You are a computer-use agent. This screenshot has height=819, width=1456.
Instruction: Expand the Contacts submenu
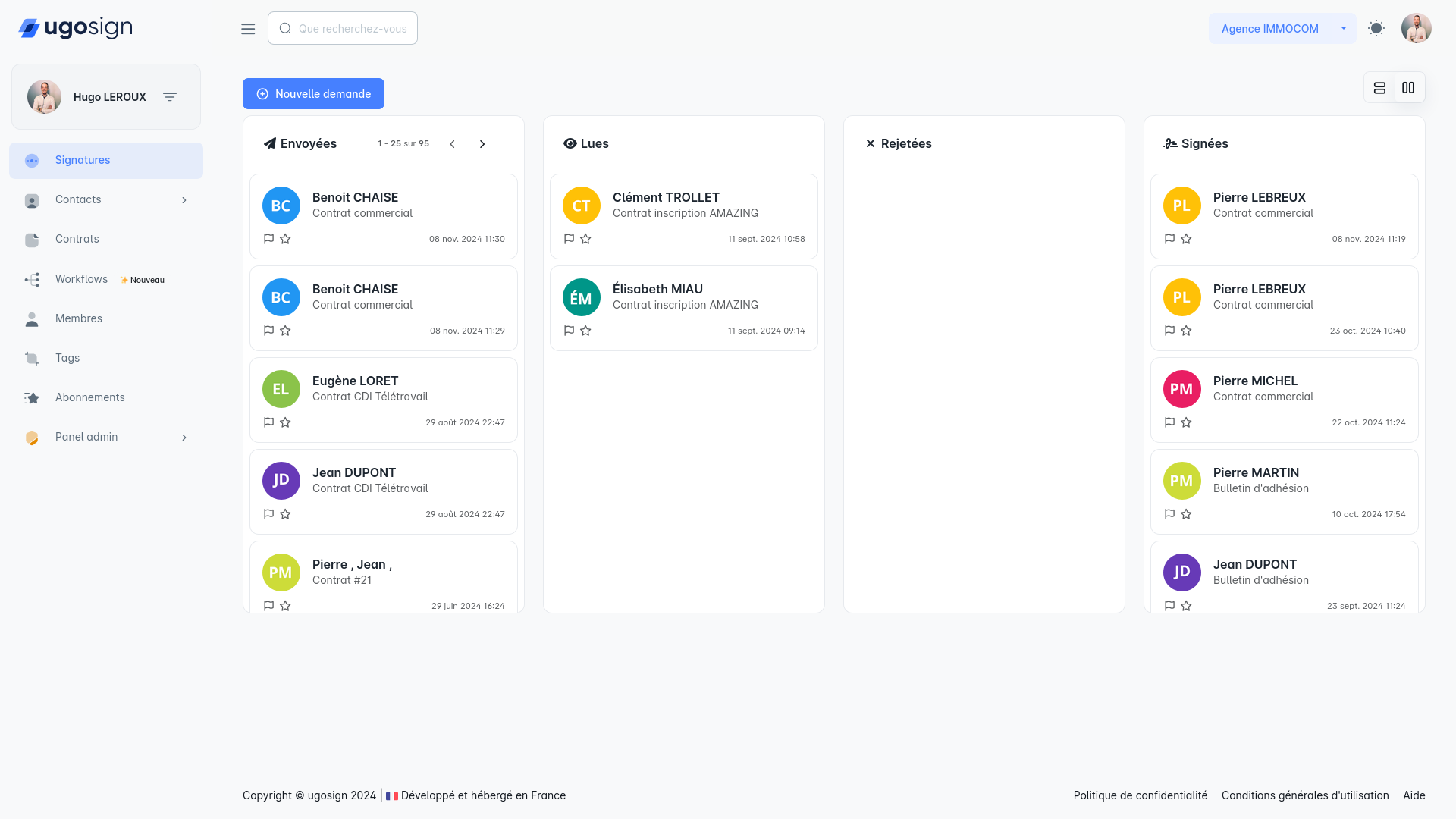click(184, 200)
